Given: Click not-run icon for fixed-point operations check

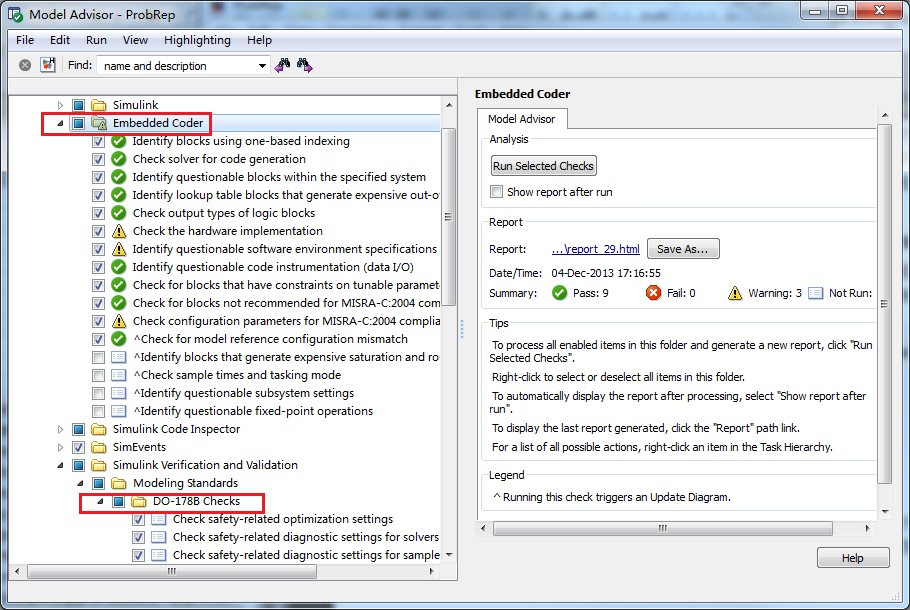Looking at the screenshot, I should 118,411.
